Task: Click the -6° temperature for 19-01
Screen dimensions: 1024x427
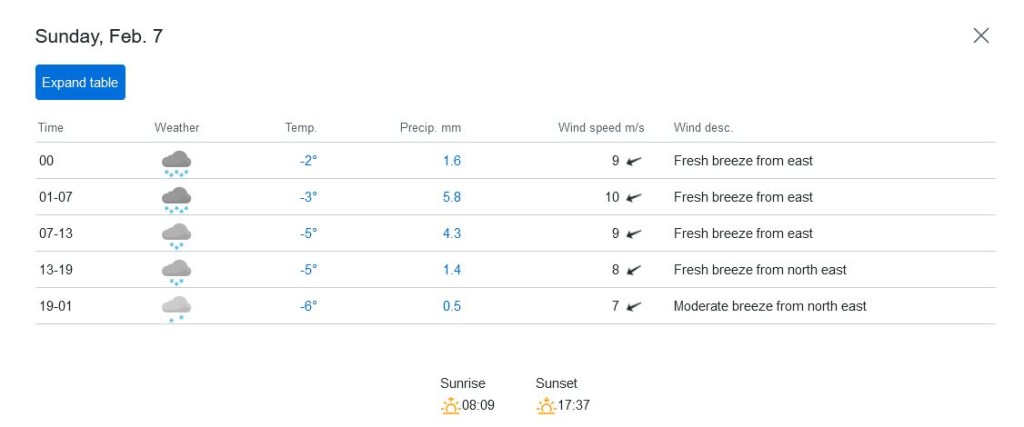Action: click(x=308, y=306)
